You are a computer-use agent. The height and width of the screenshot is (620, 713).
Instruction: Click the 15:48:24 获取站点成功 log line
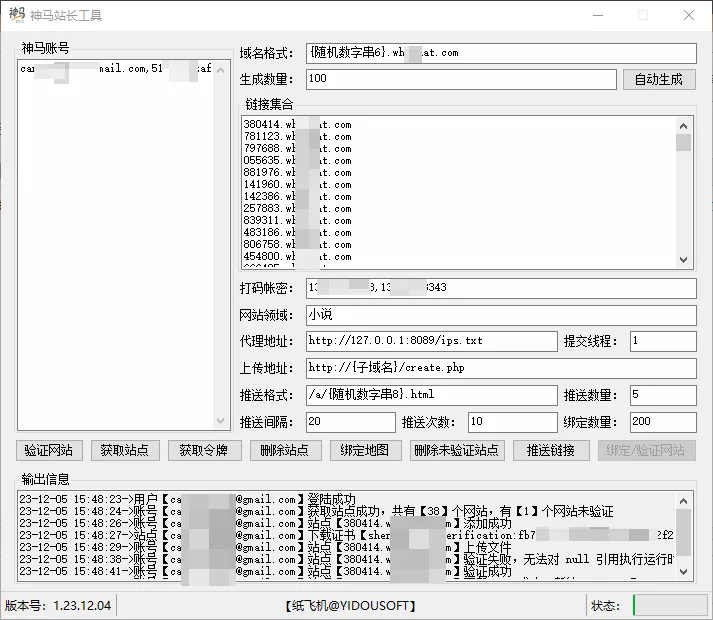[316, 511]
